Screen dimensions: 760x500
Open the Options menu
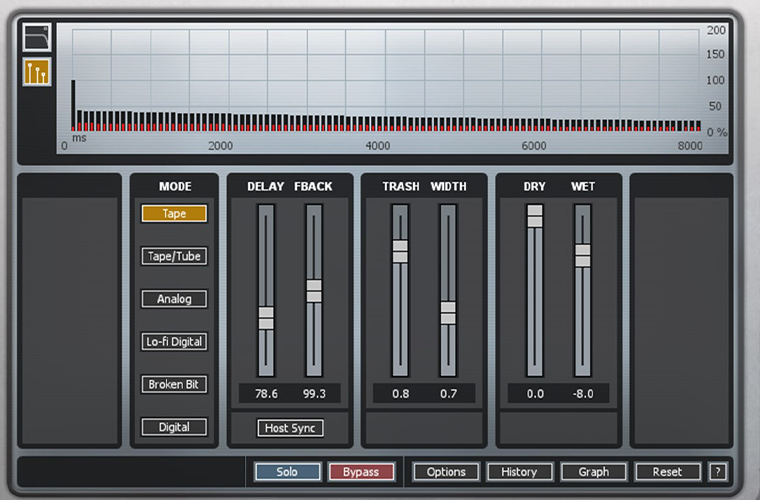[446, 471]
